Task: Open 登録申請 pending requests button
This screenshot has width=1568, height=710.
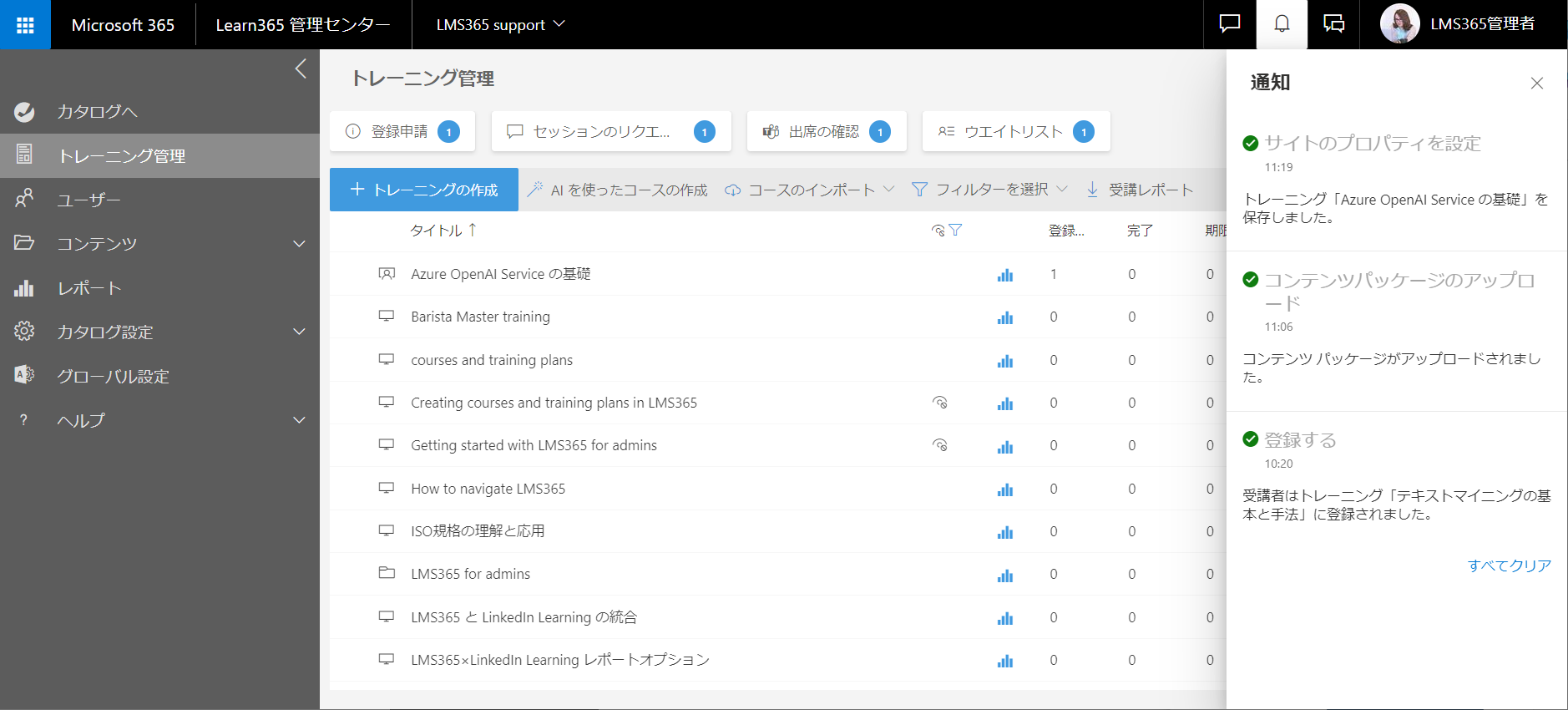Action: (x=402, y=131)
